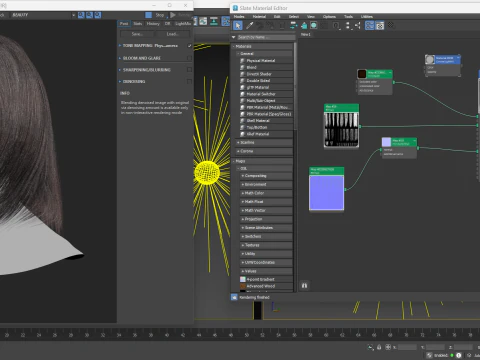The width and height of the screenshot is (480, 360).
Task: Click the lock selection icon in status bar
Action: [x=379, y=347]
